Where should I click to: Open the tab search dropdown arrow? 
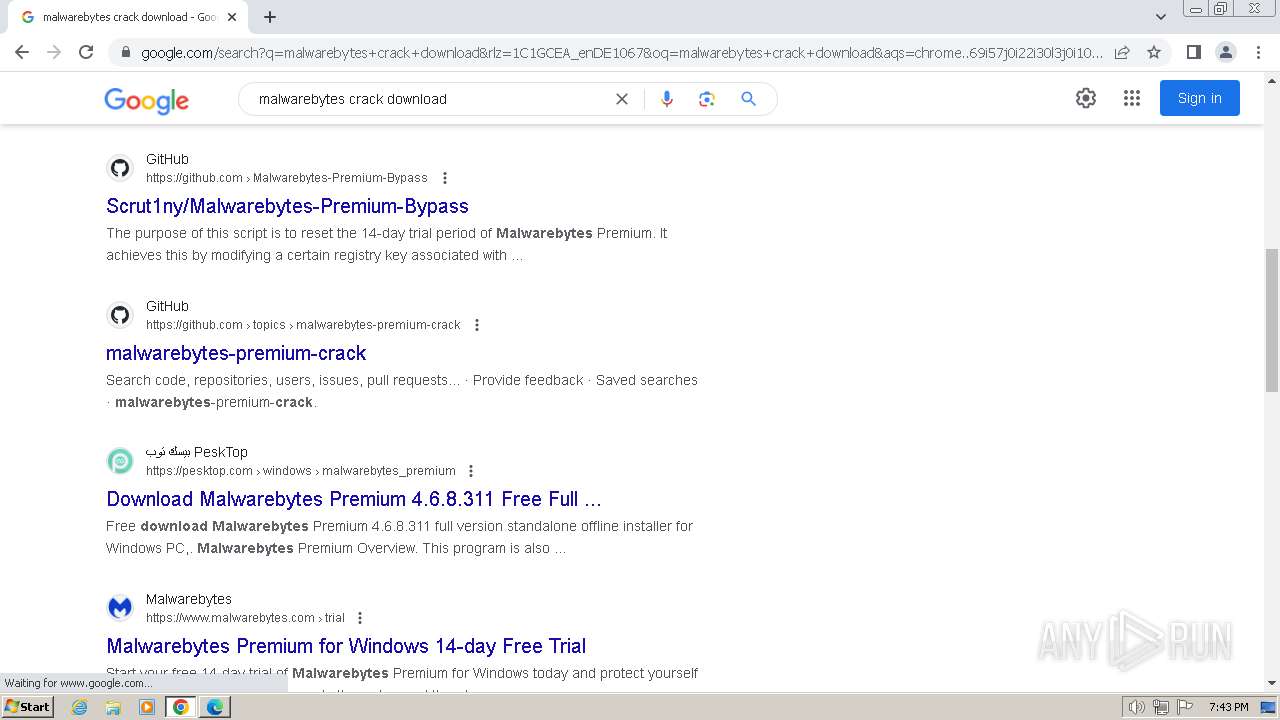(x=1161, y=17)
